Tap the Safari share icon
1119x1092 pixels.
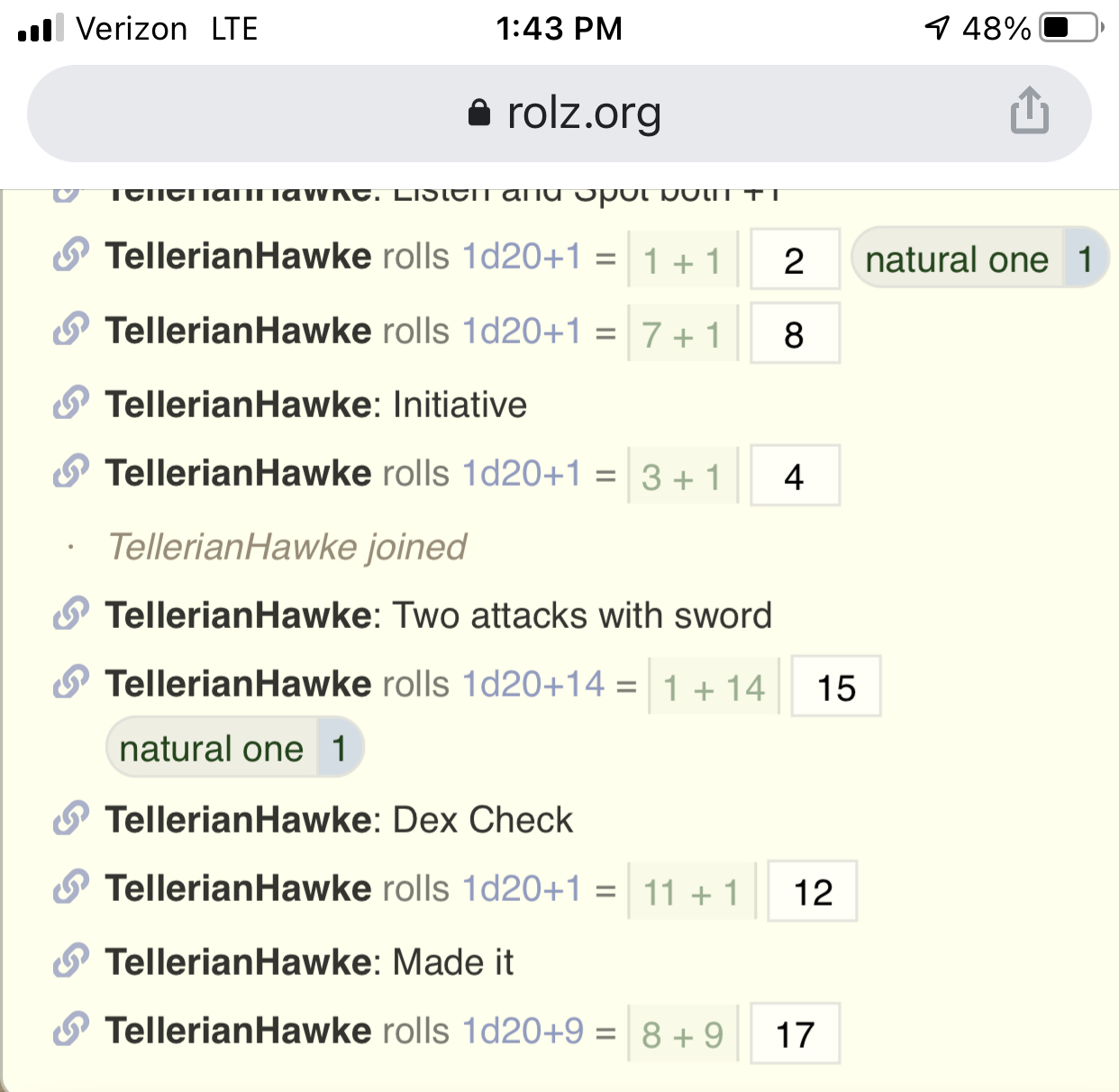tap(1029, 111)
